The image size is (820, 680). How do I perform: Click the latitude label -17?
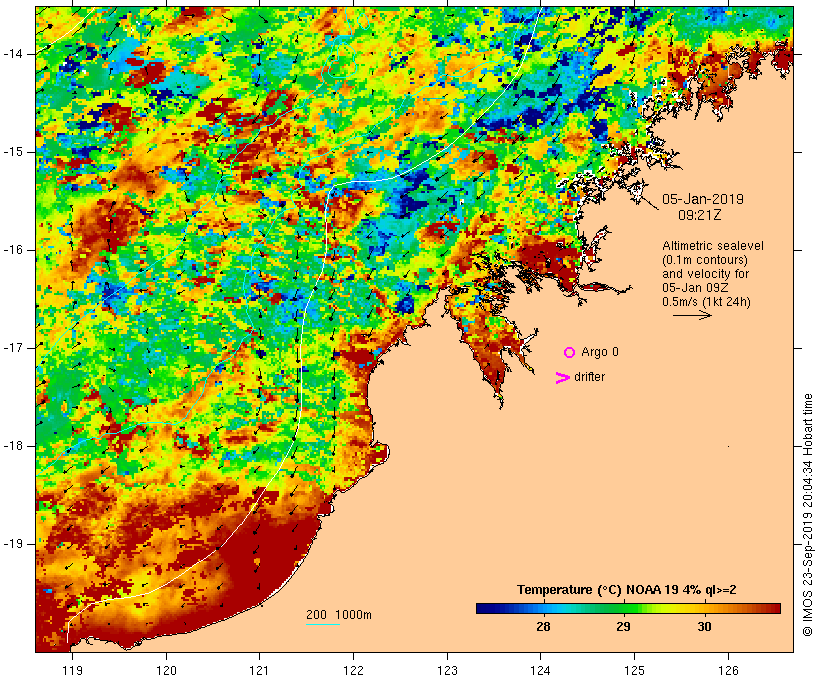(13, 348)
